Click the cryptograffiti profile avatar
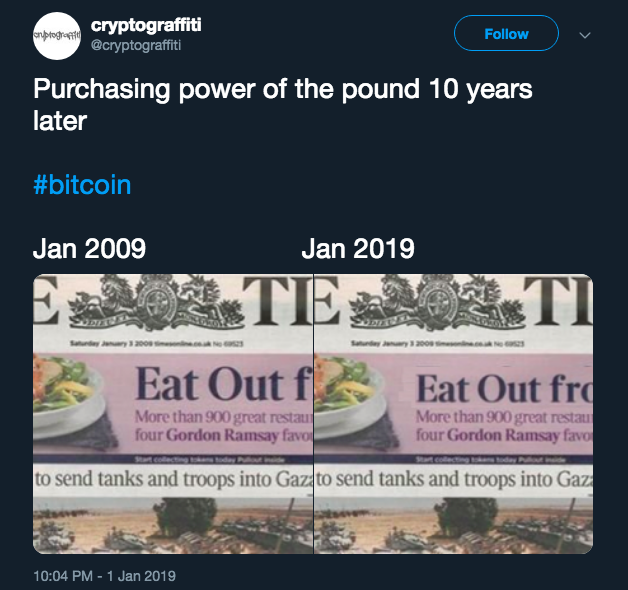Screen dimensions: 628x590 [57, 35]
